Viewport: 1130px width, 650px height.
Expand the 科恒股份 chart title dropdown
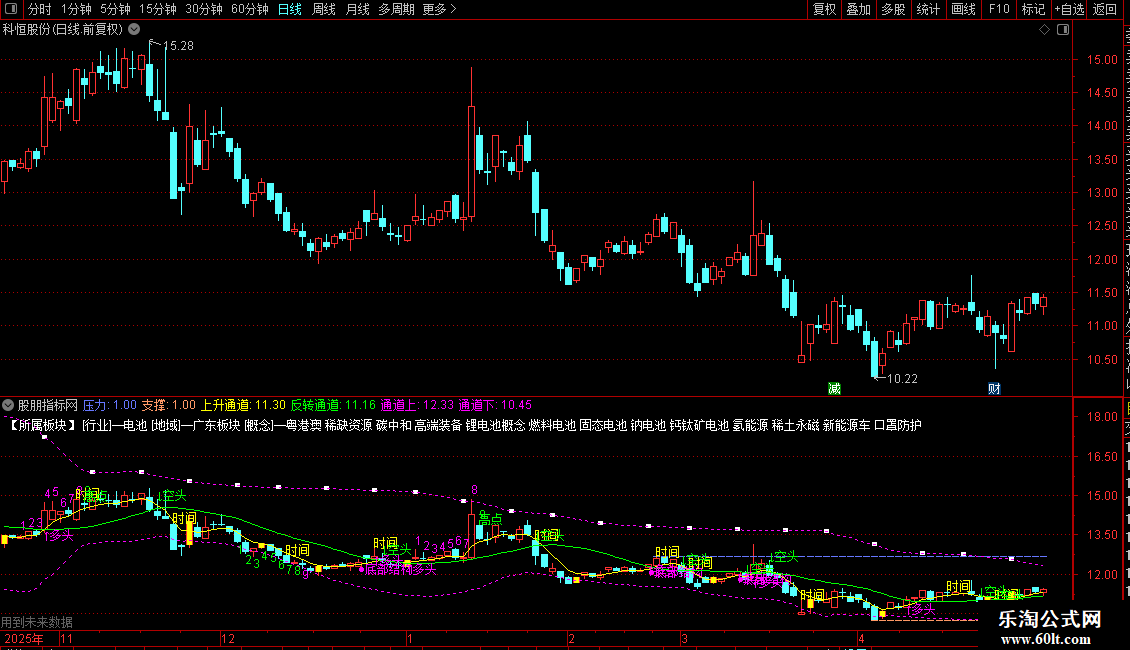(134, 29)
